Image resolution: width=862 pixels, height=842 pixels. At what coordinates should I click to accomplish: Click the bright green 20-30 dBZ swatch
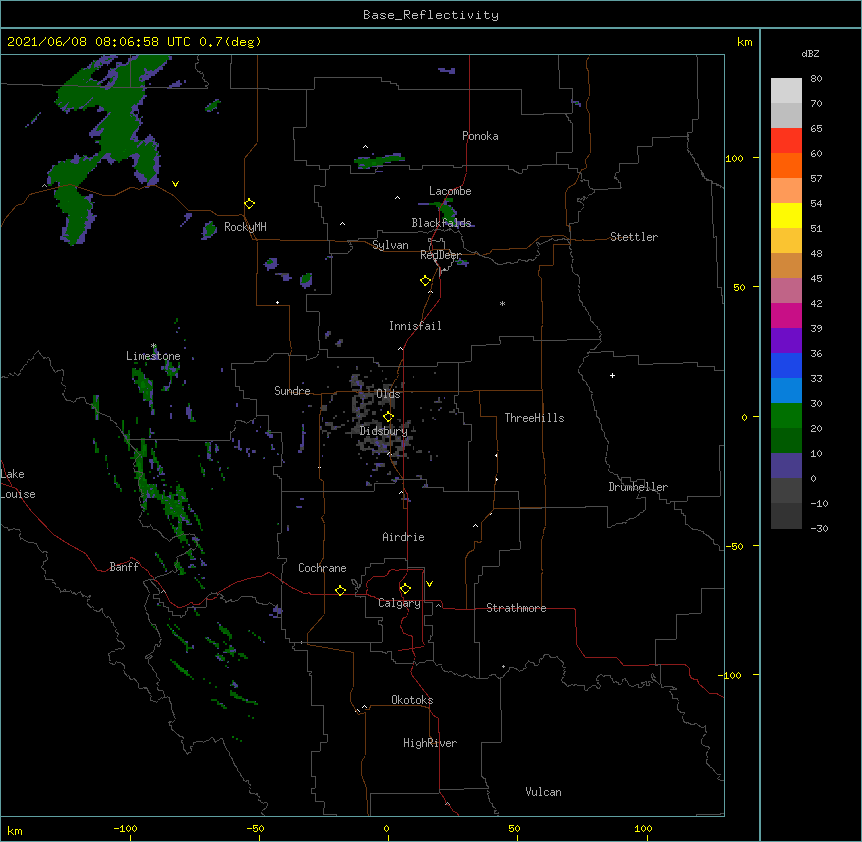pyautogui.click(x=786, y=416)
